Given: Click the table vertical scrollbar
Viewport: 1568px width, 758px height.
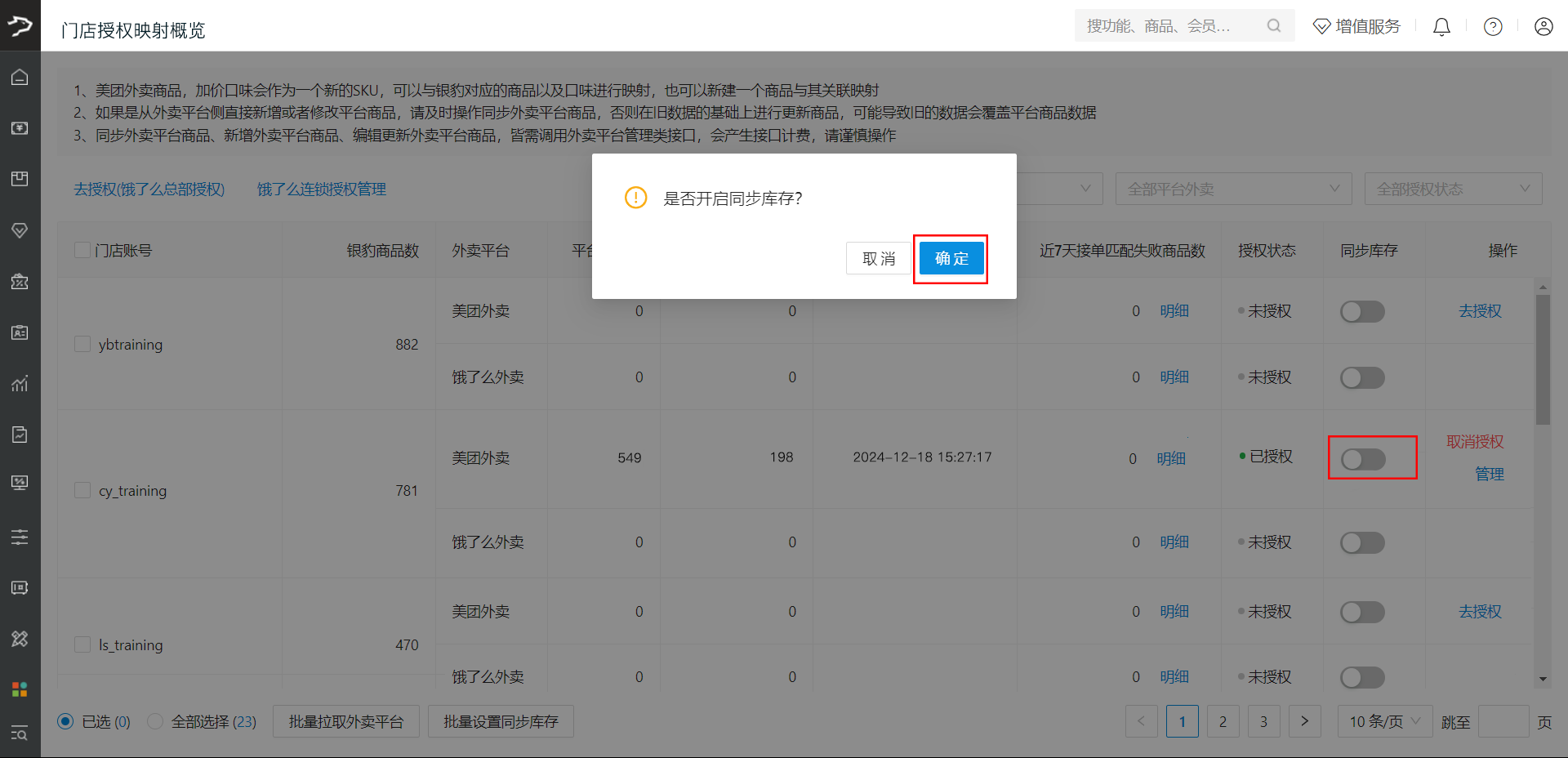Looking at the screenshot, I should [x=1542, y=359].
